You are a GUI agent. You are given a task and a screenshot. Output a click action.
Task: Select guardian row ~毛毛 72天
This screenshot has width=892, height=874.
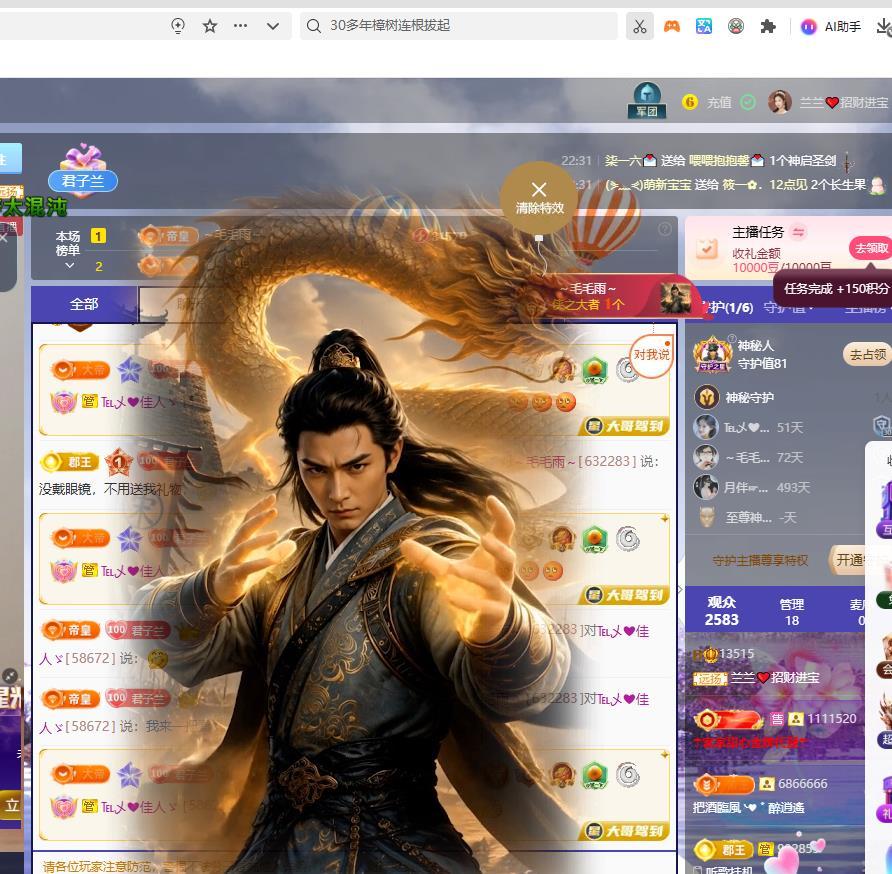click(x=774, y=457)
